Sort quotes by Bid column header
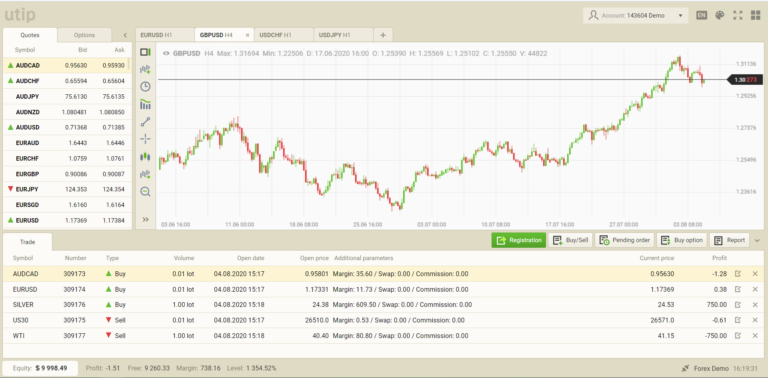Screen dimensions: 768x378 click(83, 50)
